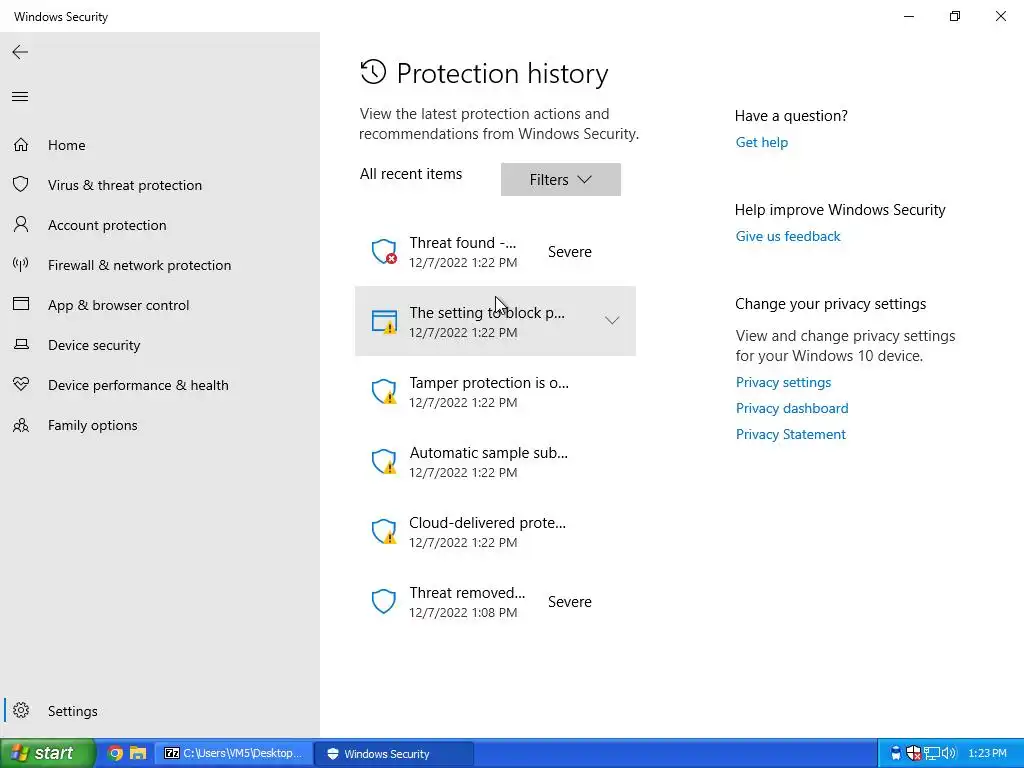
Task: Click the network tray icon
Action: 932,753
